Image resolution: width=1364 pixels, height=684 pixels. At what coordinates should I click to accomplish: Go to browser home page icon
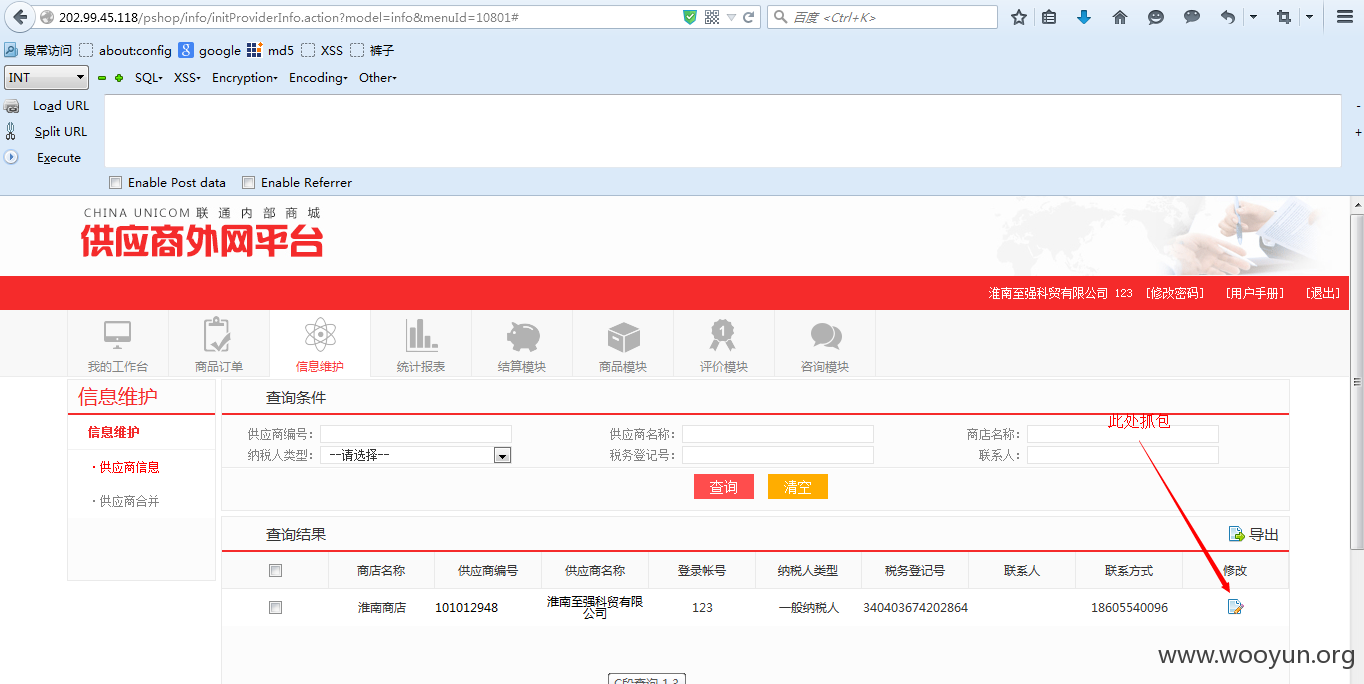[x=1120, y=17]
